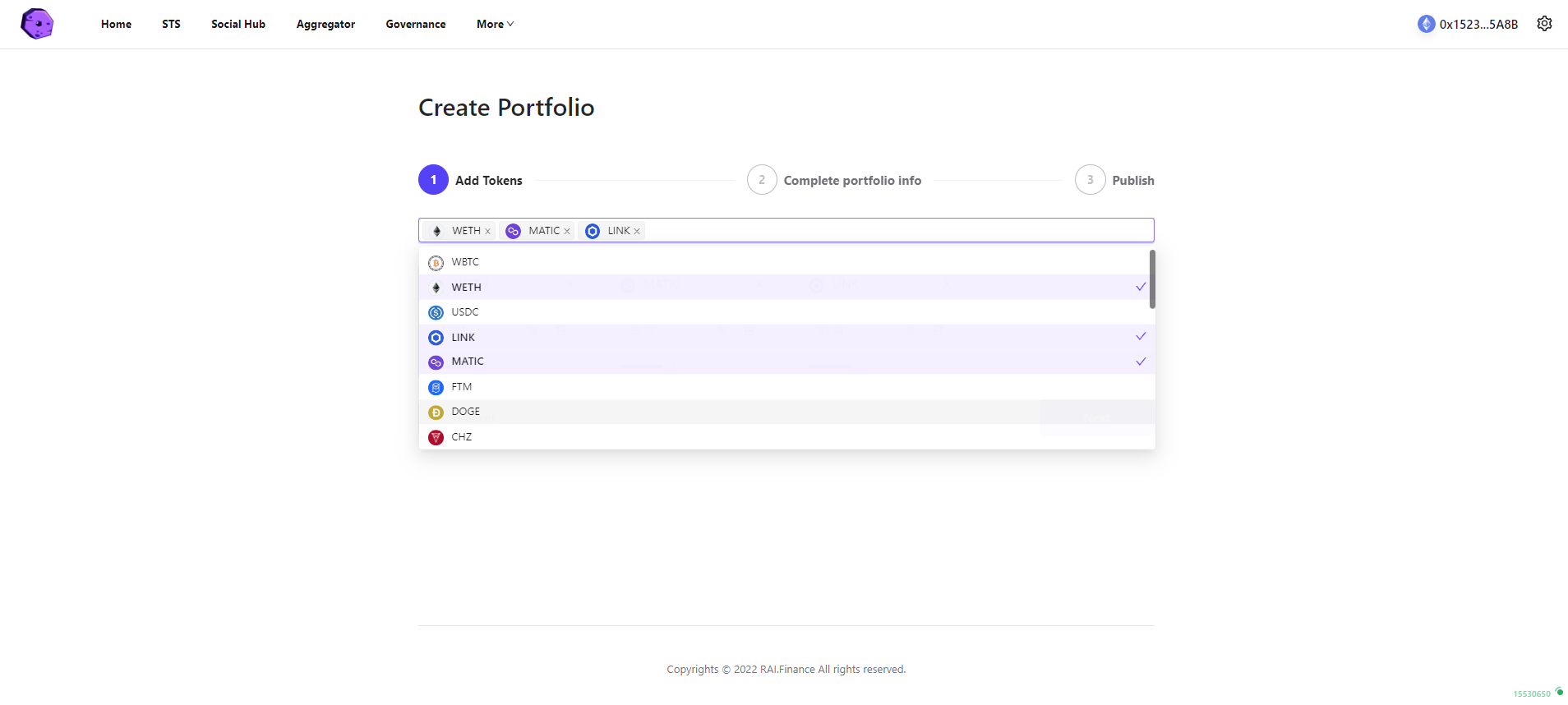Open the Social Hub page
The width and height of the screenshot is (1568, 705).
click(x=238, y=24)
